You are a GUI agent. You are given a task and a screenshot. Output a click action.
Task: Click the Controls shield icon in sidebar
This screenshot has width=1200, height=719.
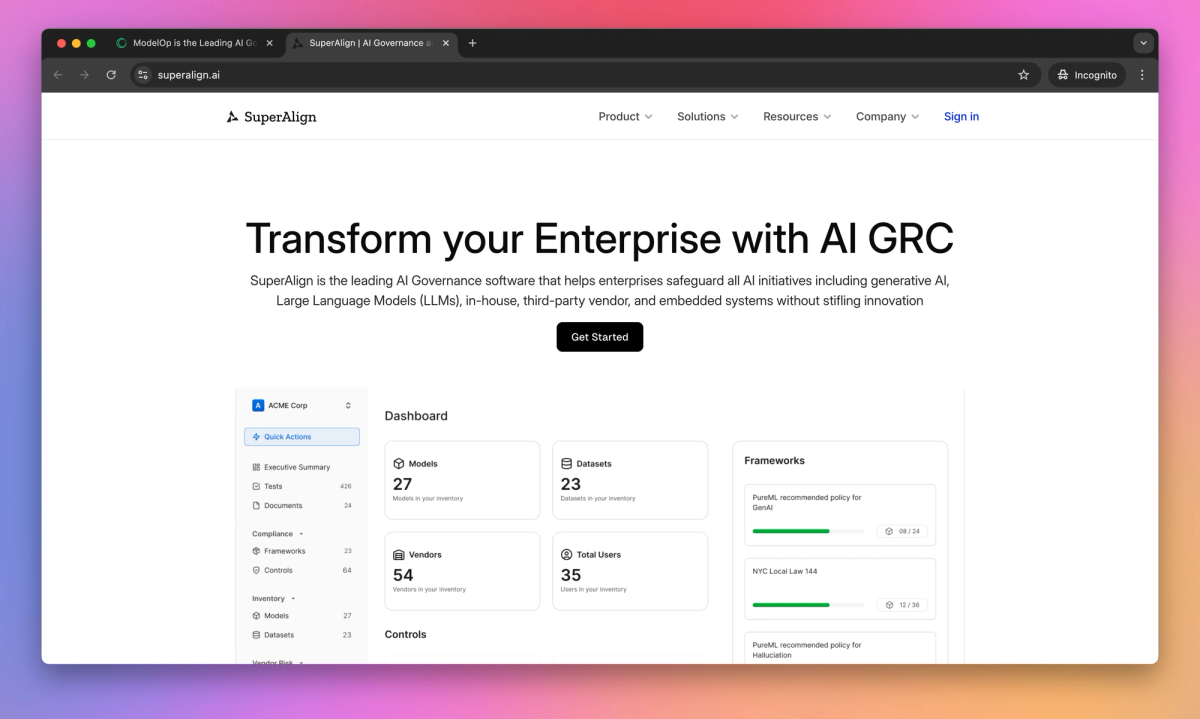coord(256,570)
